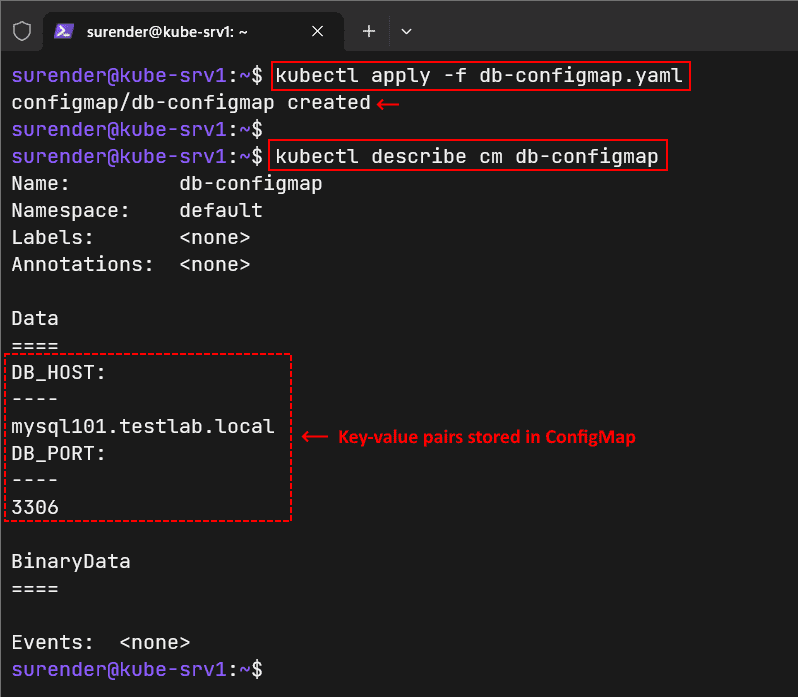Screen dimensions: 798x697
Task: Click the 'Labels:' field label
Action: pos(52,238)
